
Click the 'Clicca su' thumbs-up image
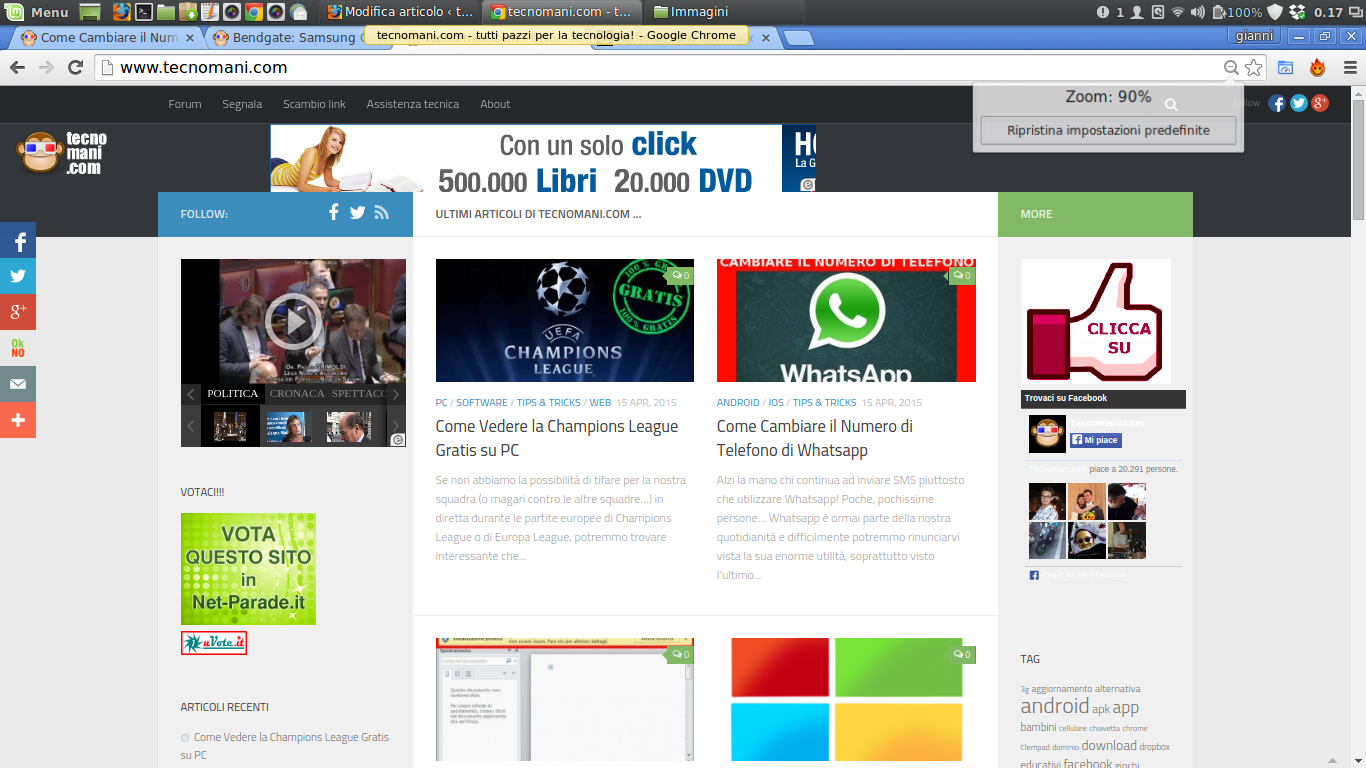pos(1096,321)
